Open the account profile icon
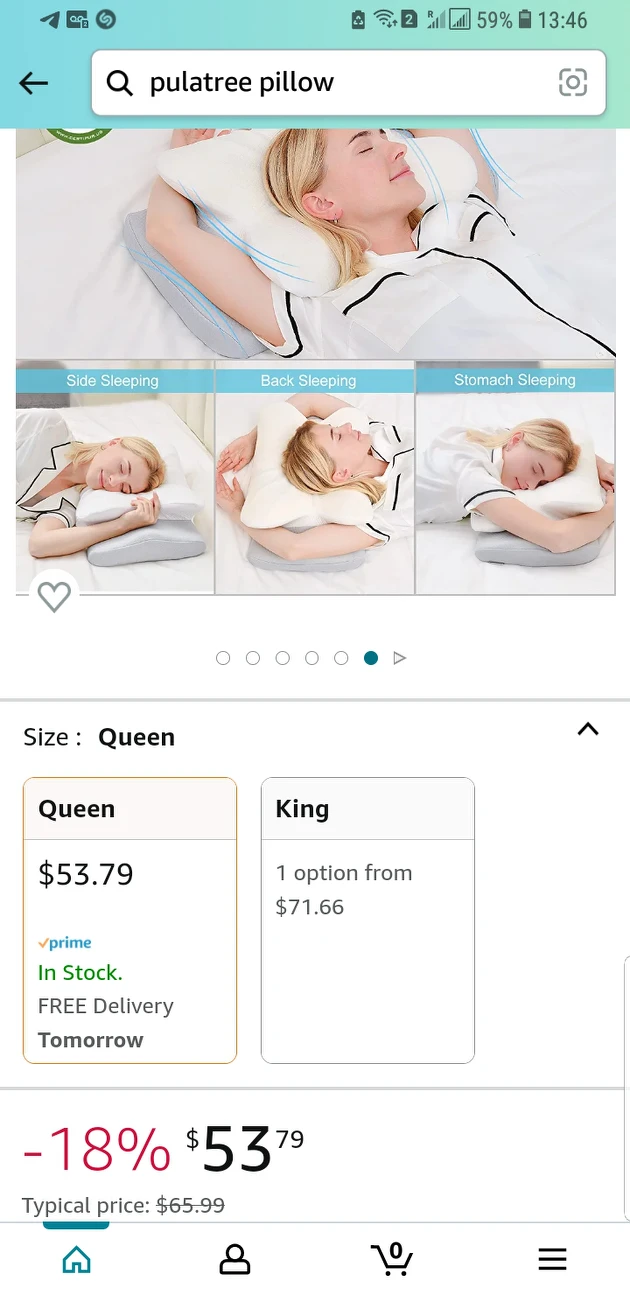630x1295 pixels. click(234, 1259)
